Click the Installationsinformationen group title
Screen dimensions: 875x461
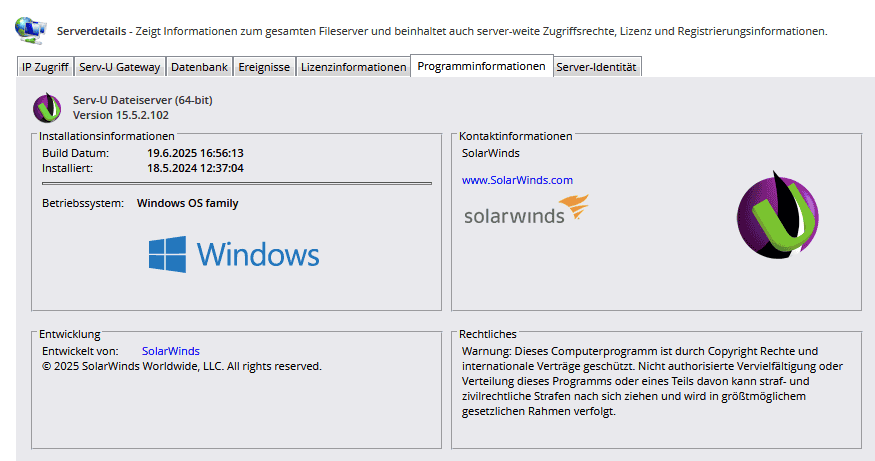107,136
